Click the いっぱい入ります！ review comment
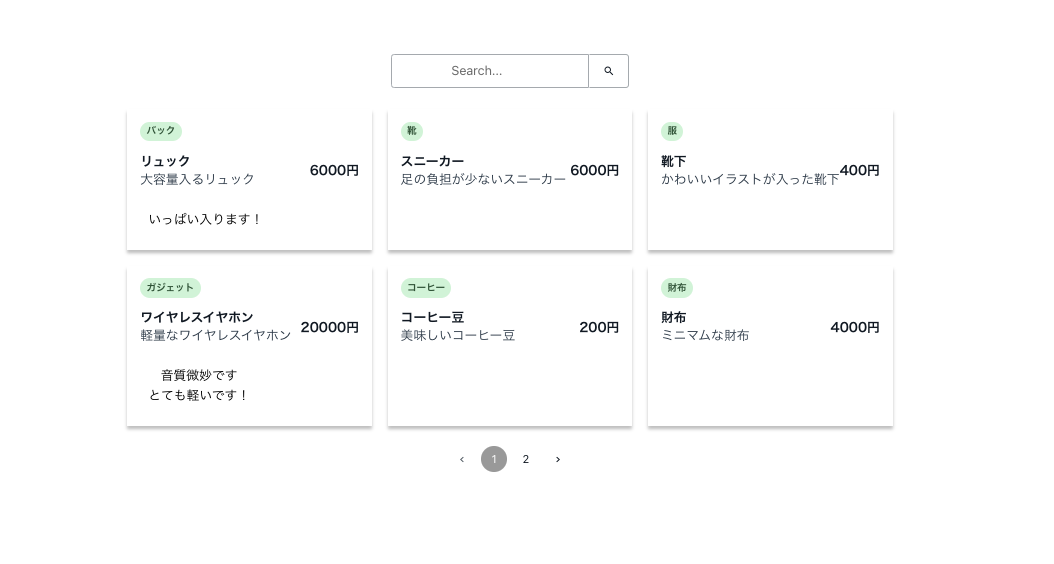1054x564 pixels. 205,219
